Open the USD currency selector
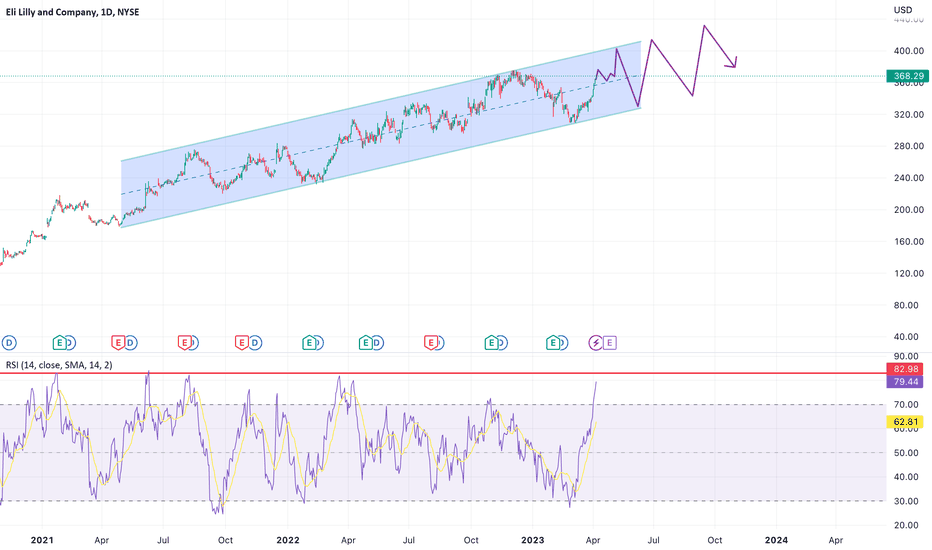The image size is (932, 550). pos(903,10)
